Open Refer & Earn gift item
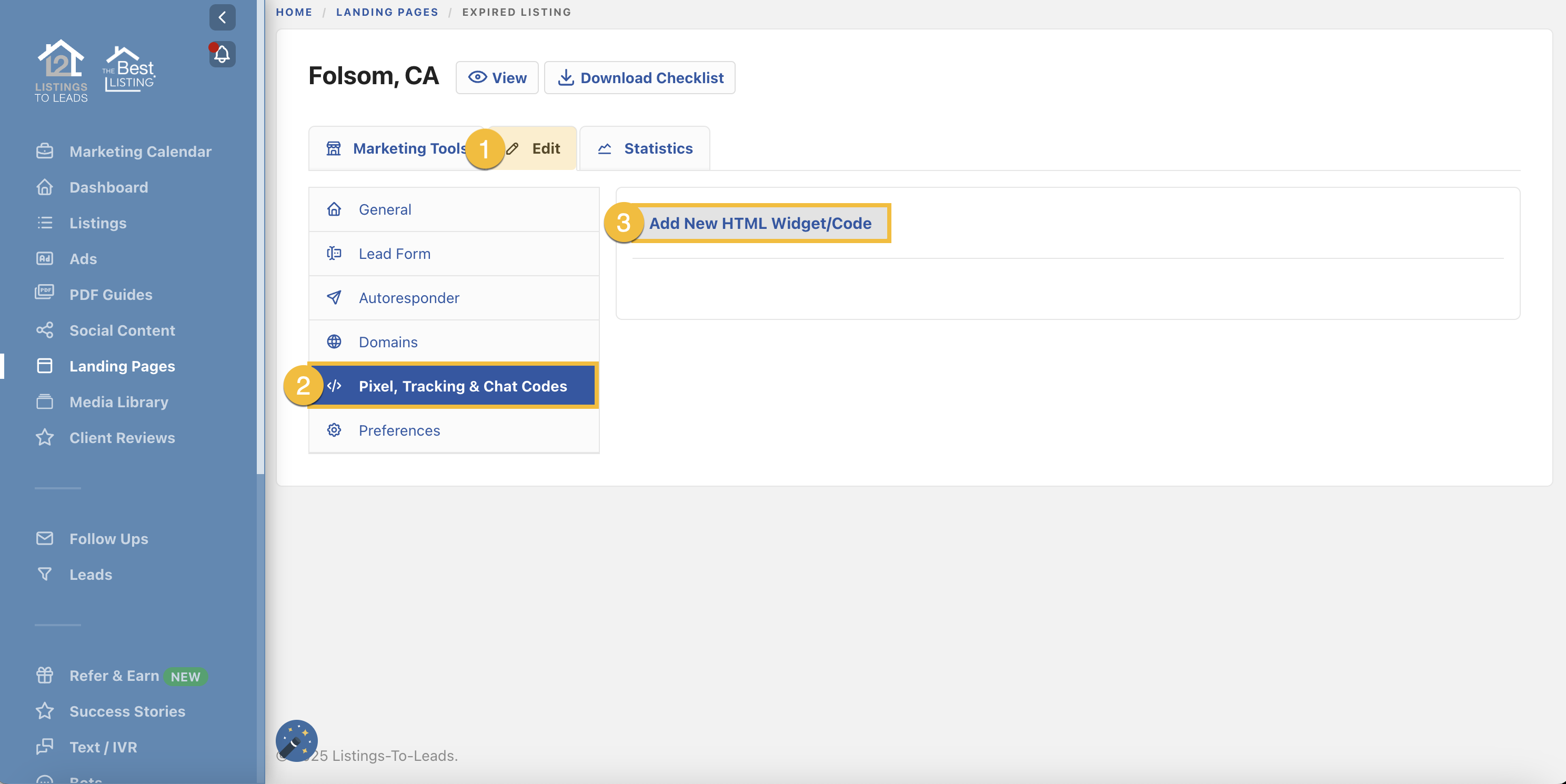1566x784 pixels. click(x=114, y=676)
